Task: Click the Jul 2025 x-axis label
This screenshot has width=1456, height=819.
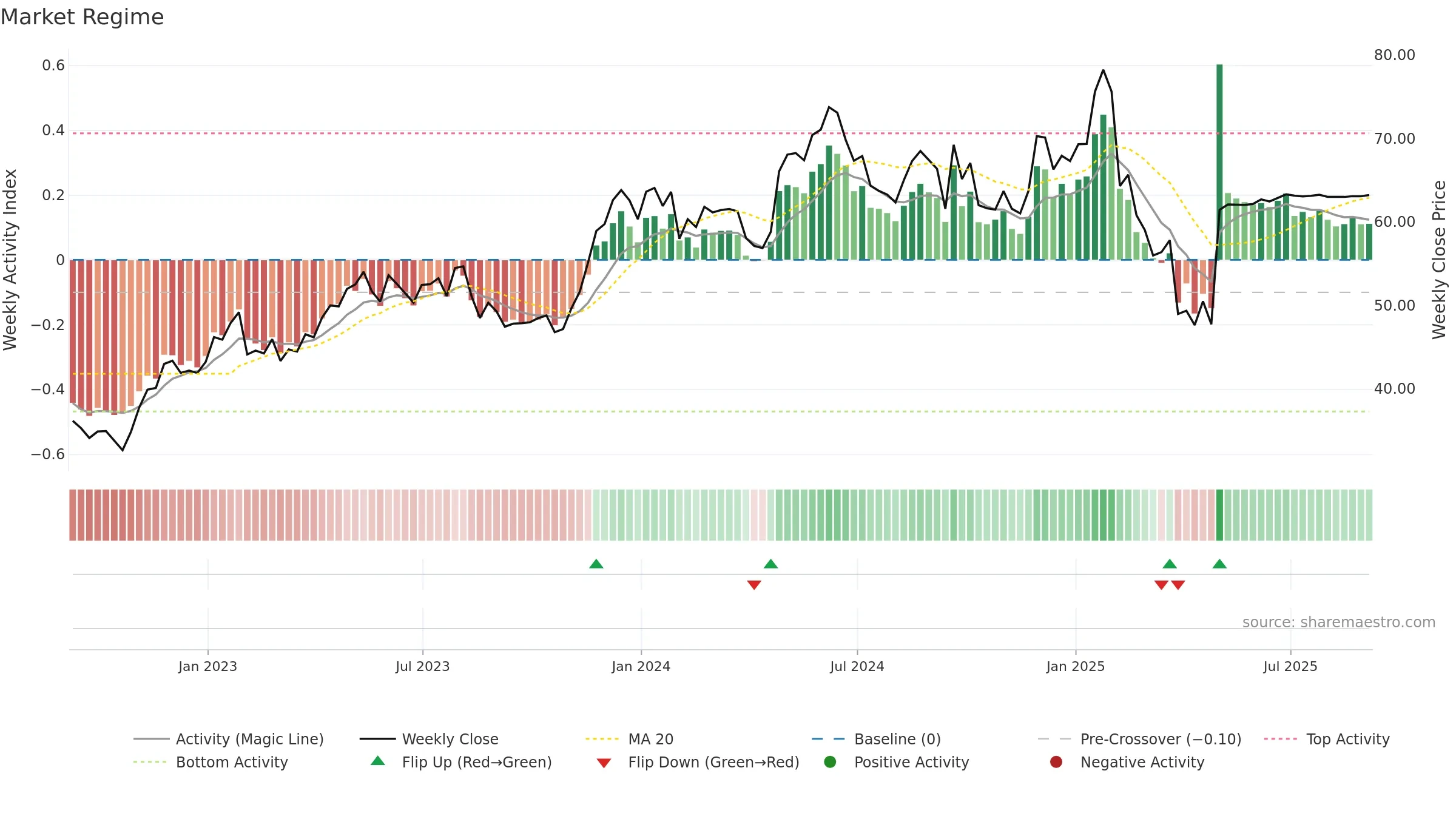Action: tap(1290, 666)
